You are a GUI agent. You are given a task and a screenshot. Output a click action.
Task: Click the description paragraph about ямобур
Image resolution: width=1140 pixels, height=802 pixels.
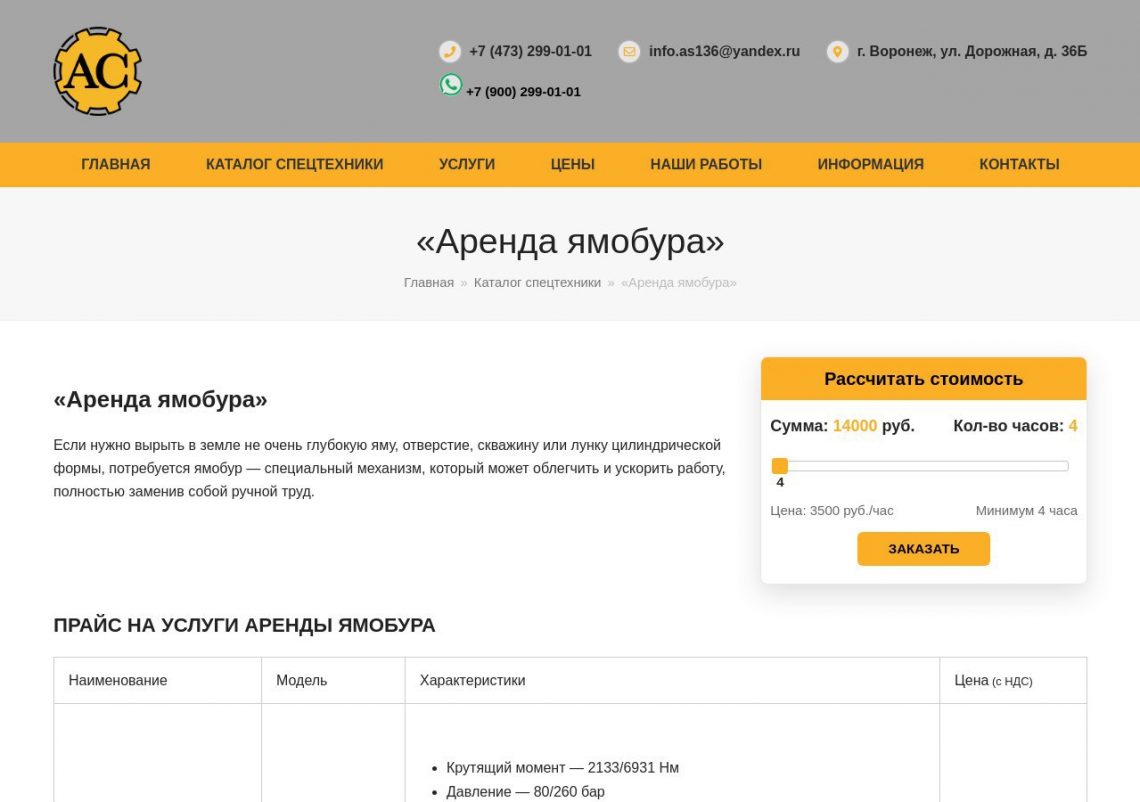tap(389, 468)
